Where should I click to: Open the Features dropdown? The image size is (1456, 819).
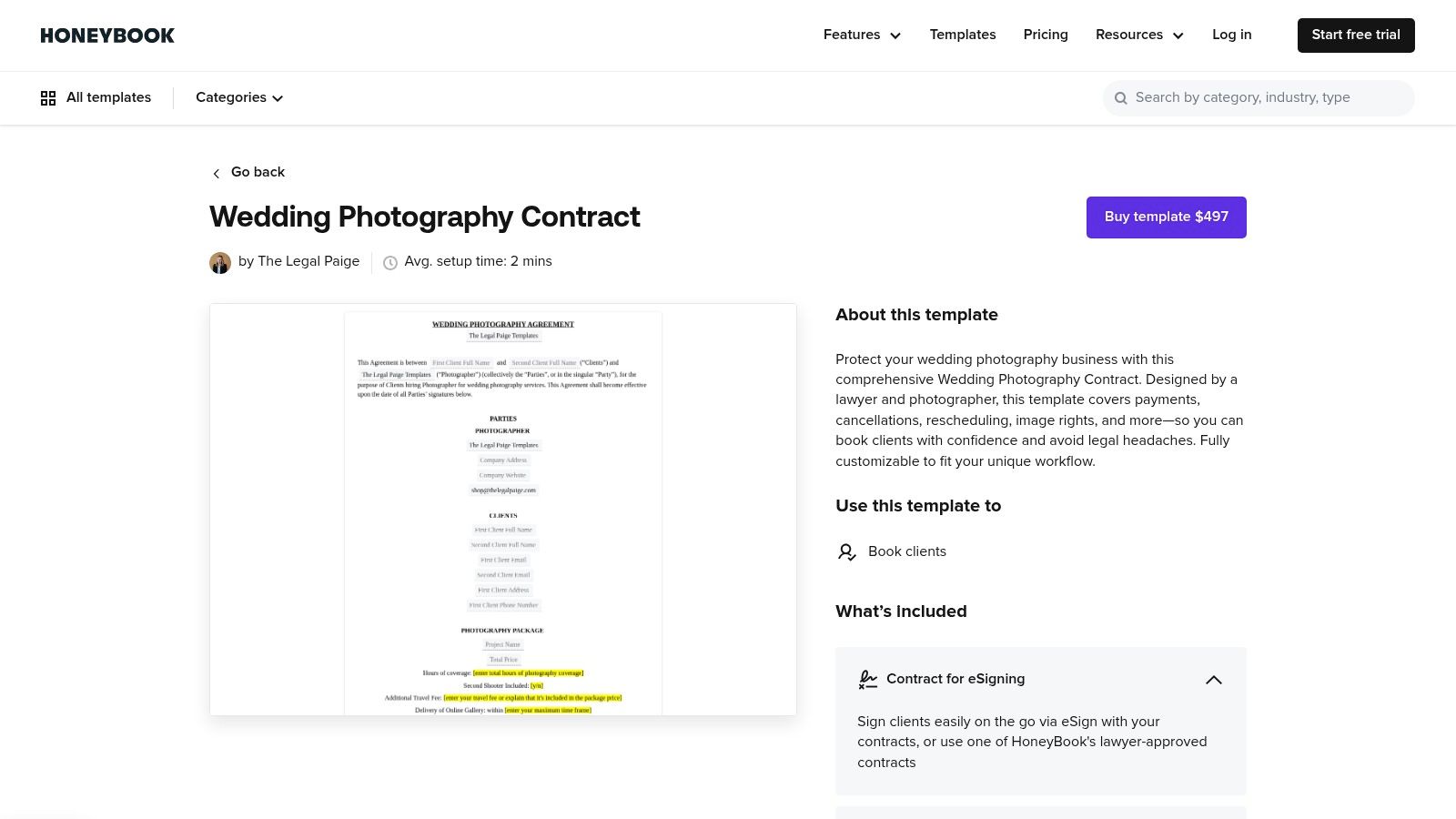861,35
